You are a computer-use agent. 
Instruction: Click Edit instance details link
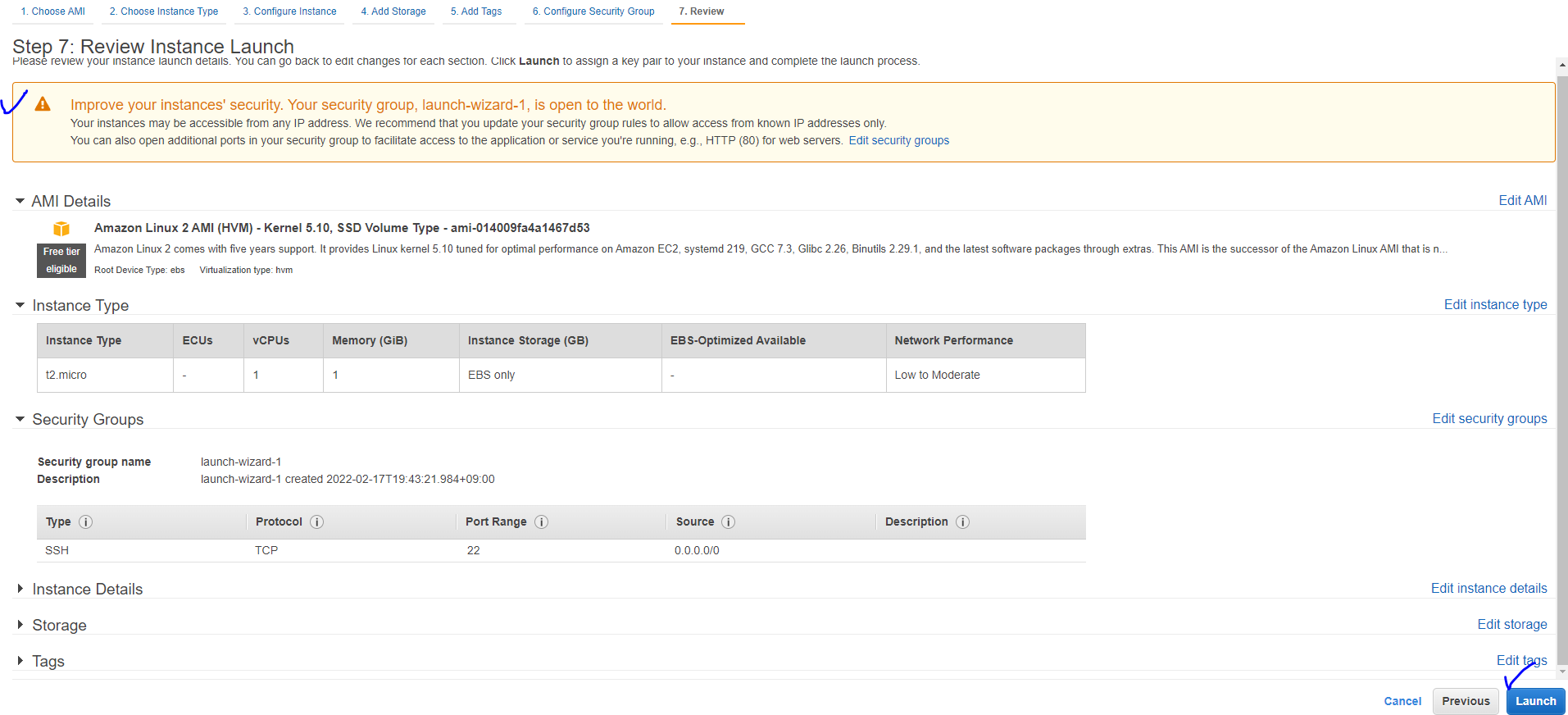1488,588
